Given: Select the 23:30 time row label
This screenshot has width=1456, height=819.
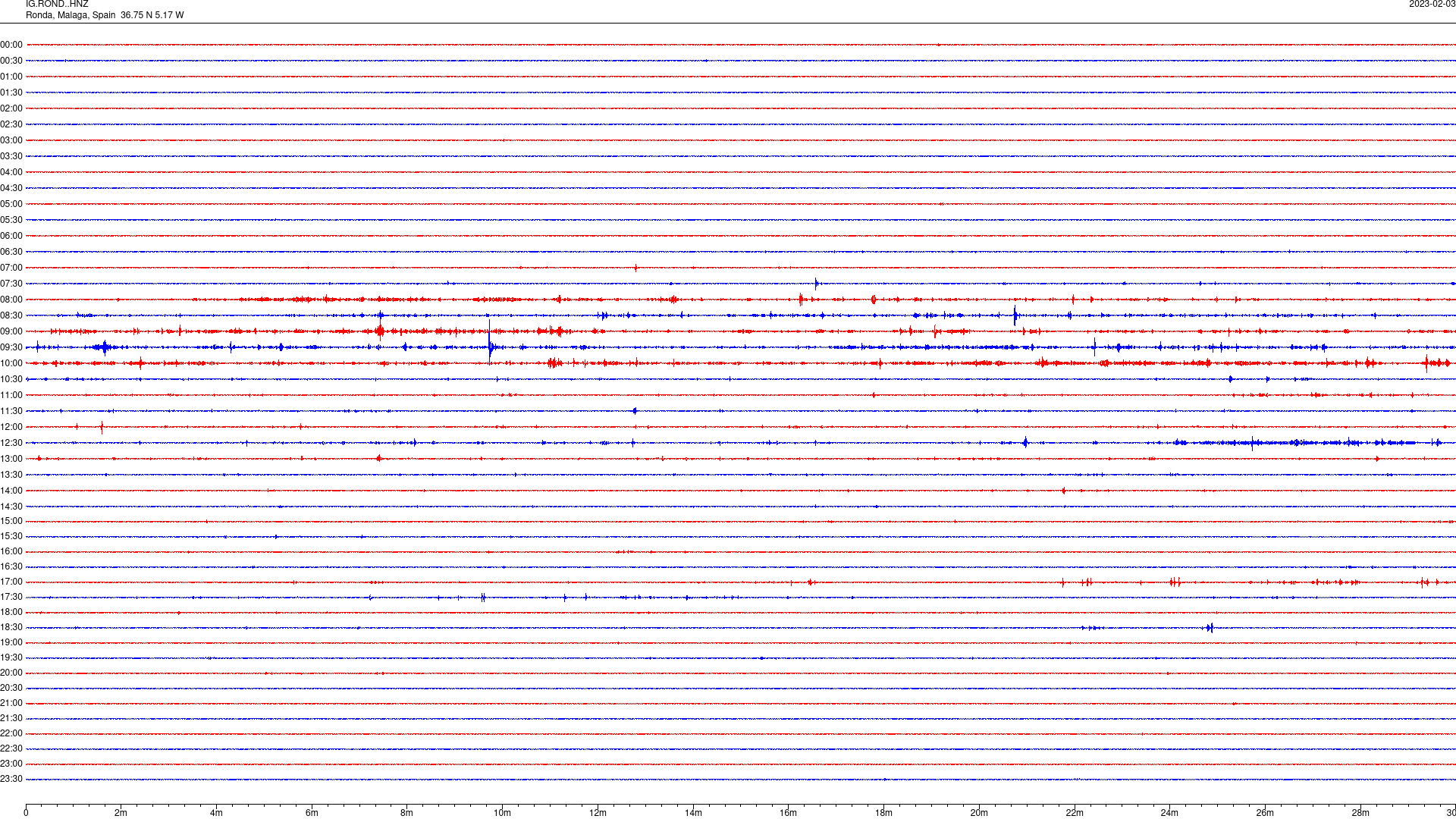Looking at the screenshot, I should pos(11,779).
